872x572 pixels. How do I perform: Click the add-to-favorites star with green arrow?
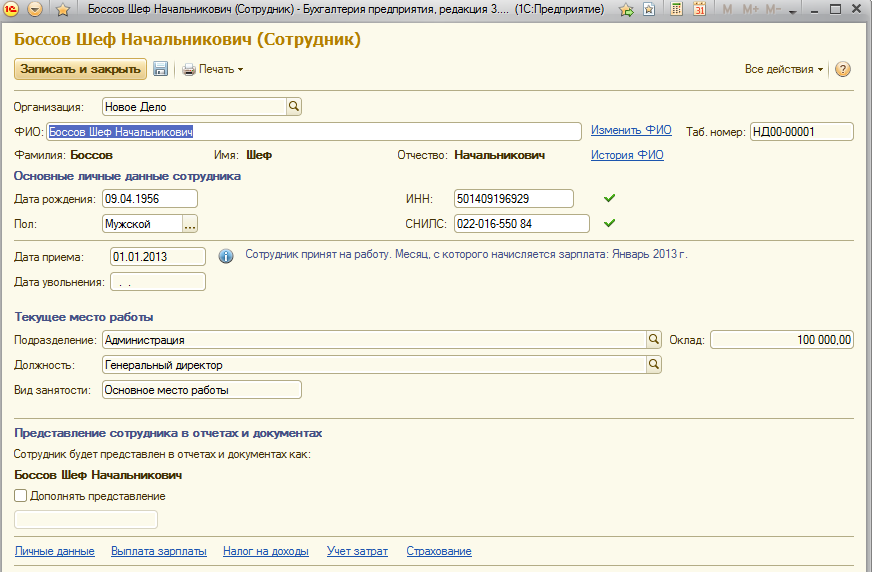point(627,9)
